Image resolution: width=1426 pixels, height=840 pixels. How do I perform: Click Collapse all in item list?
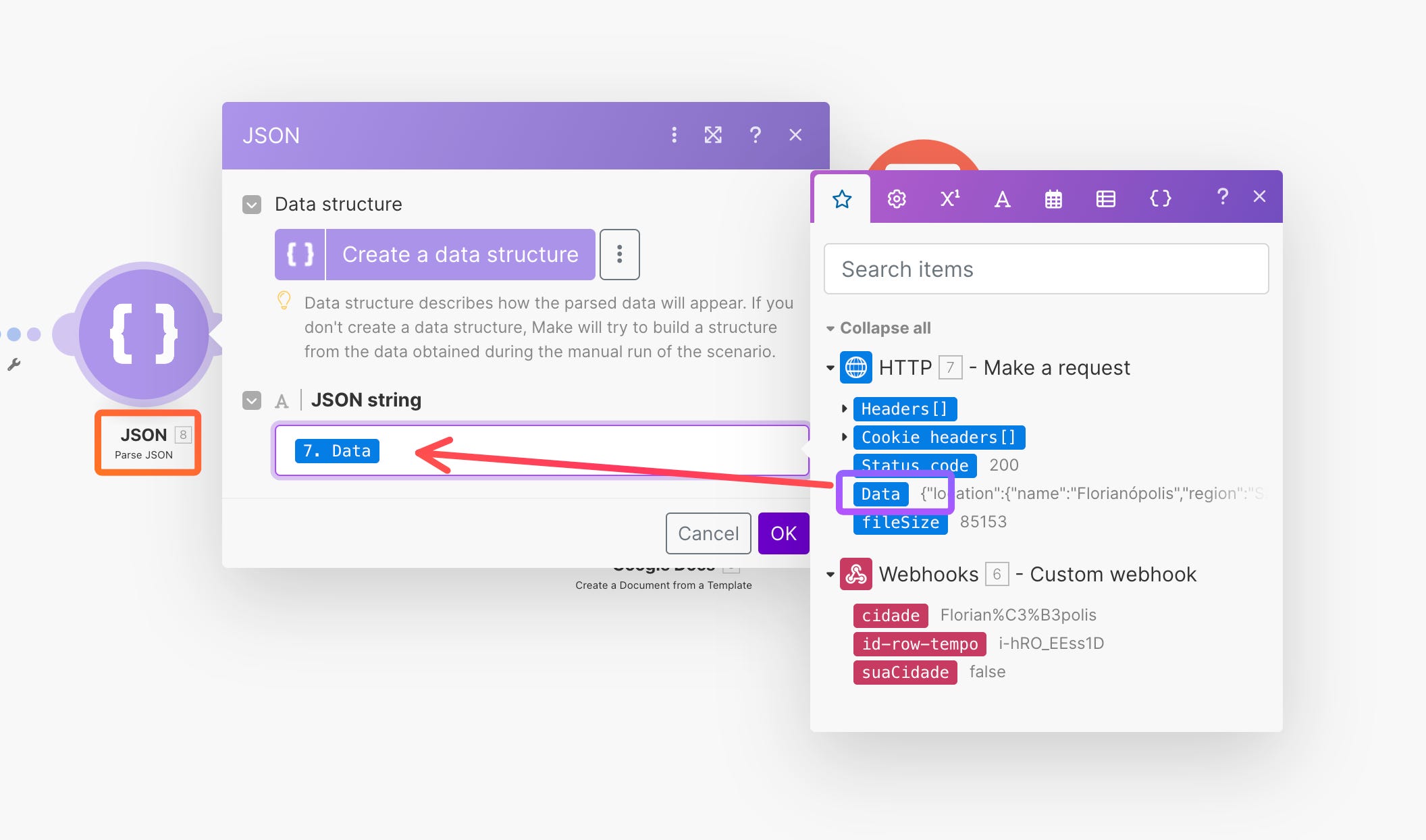click(x=884, y=328)
